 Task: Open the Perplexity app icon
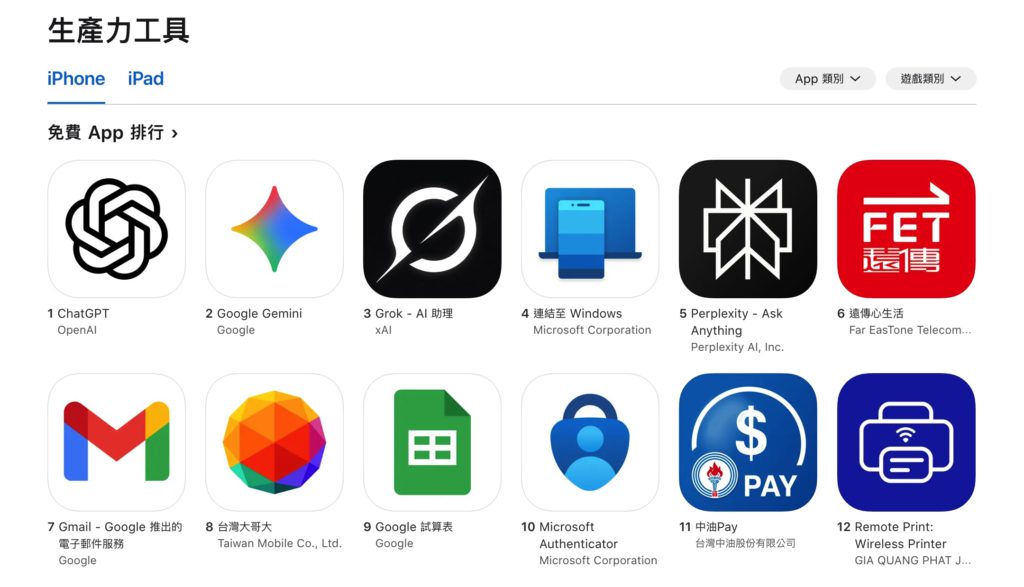coord(748,229)
